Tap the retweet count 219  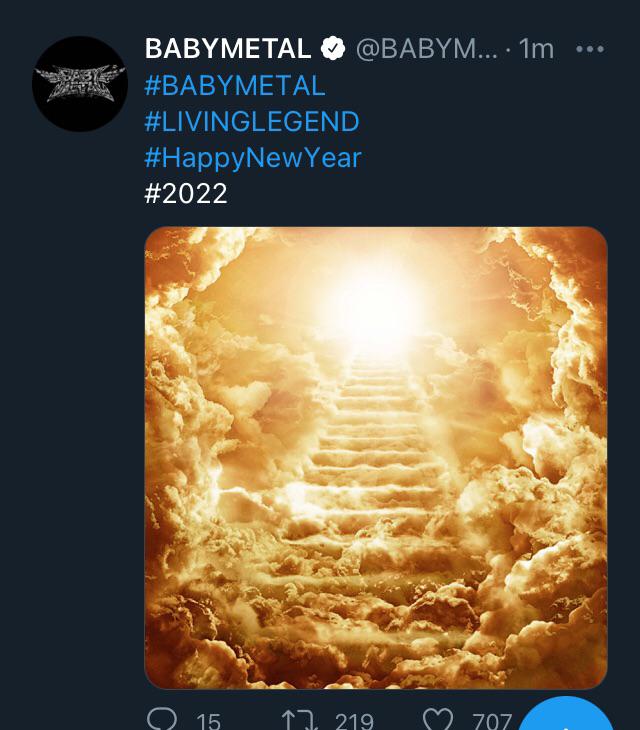click(x=354, y=721)
